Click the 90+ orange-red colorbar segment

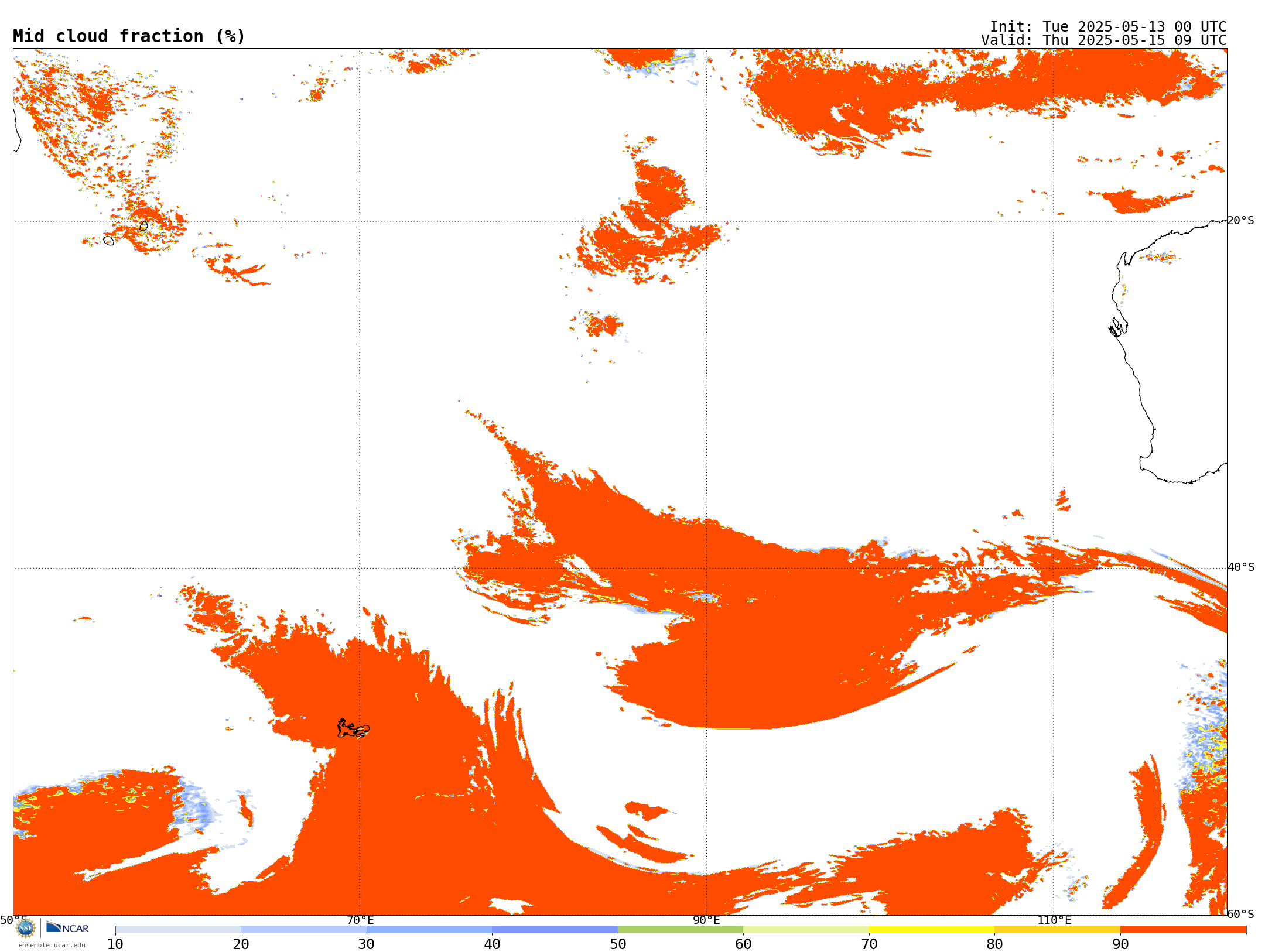coord(1183,930)
